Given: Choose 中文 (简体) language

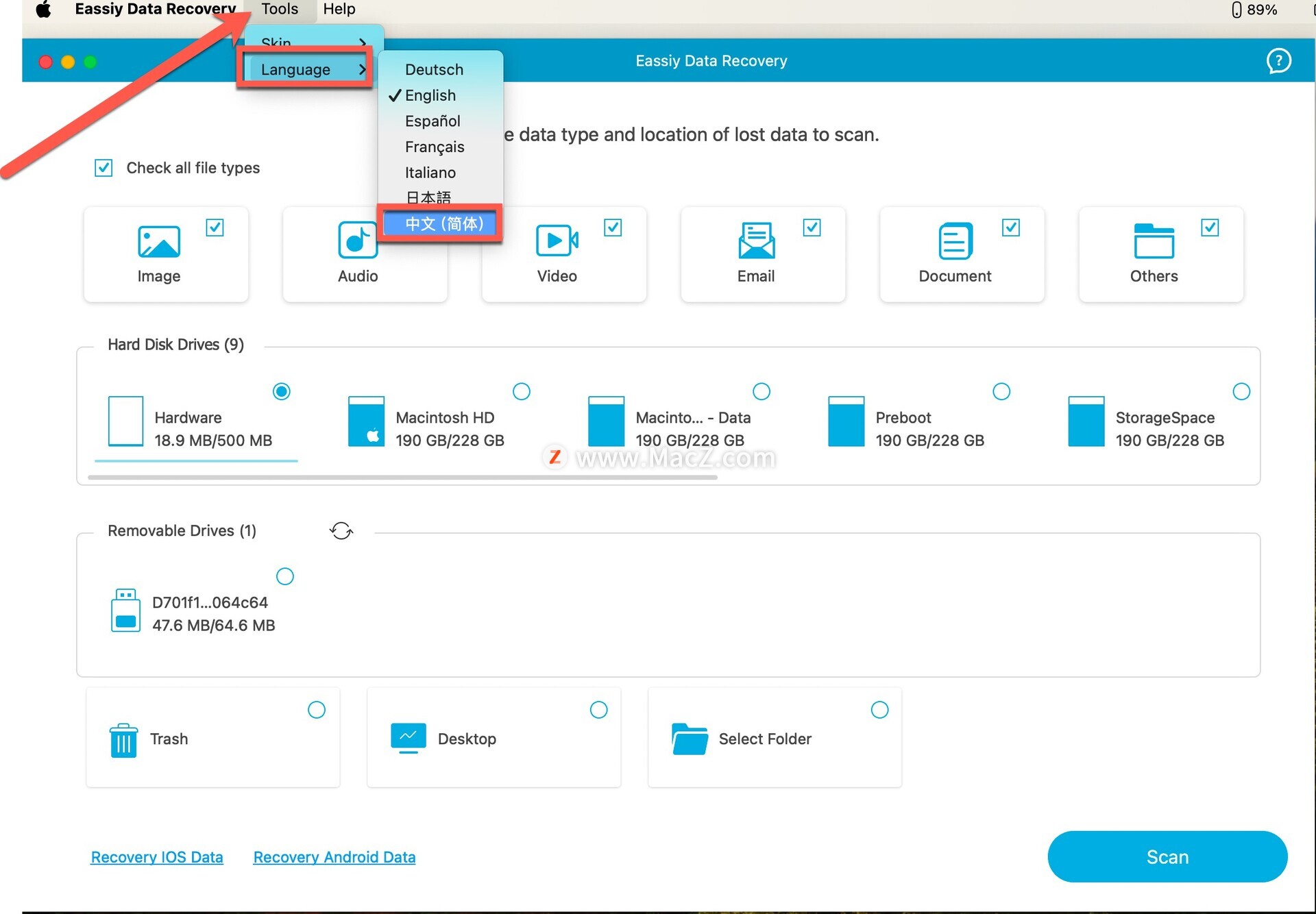Looking at the screenshot, I should pyautogui.click(x=440, y=223).
